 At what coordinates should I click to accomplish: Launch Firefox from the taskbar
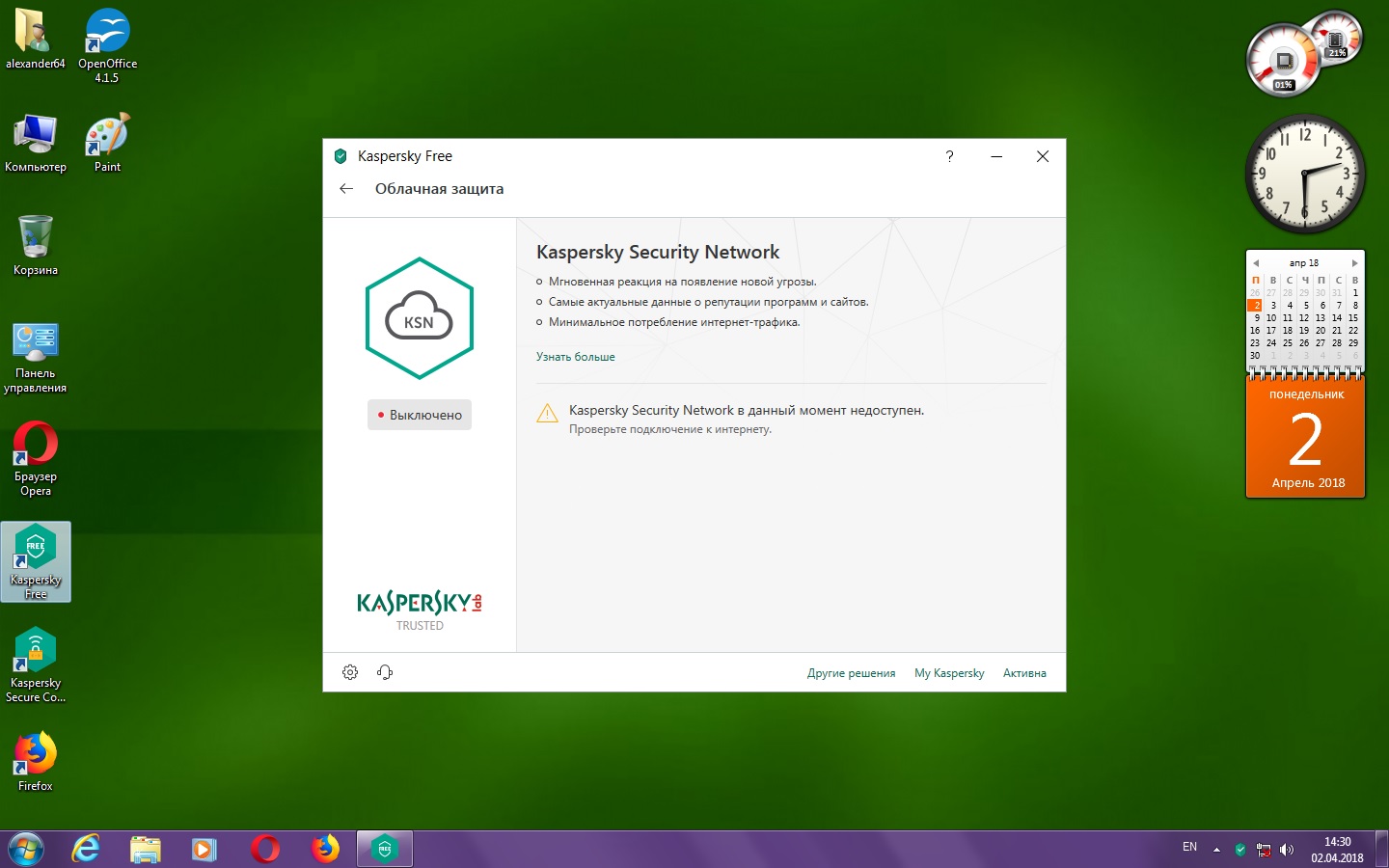coord(325,850)
